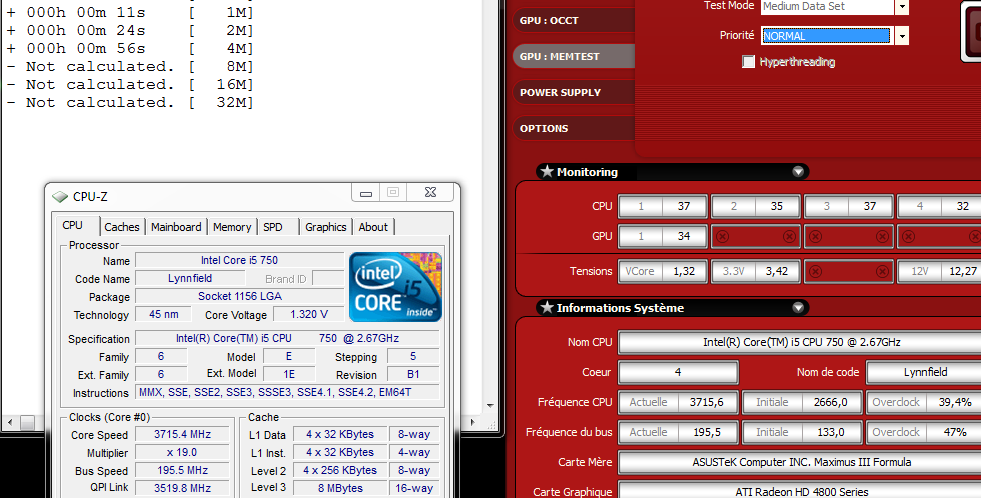This screenshot has width=981, height=498.
Task: Click the CPU core 1 temperature 37 cell
Action: click(663, 206)
